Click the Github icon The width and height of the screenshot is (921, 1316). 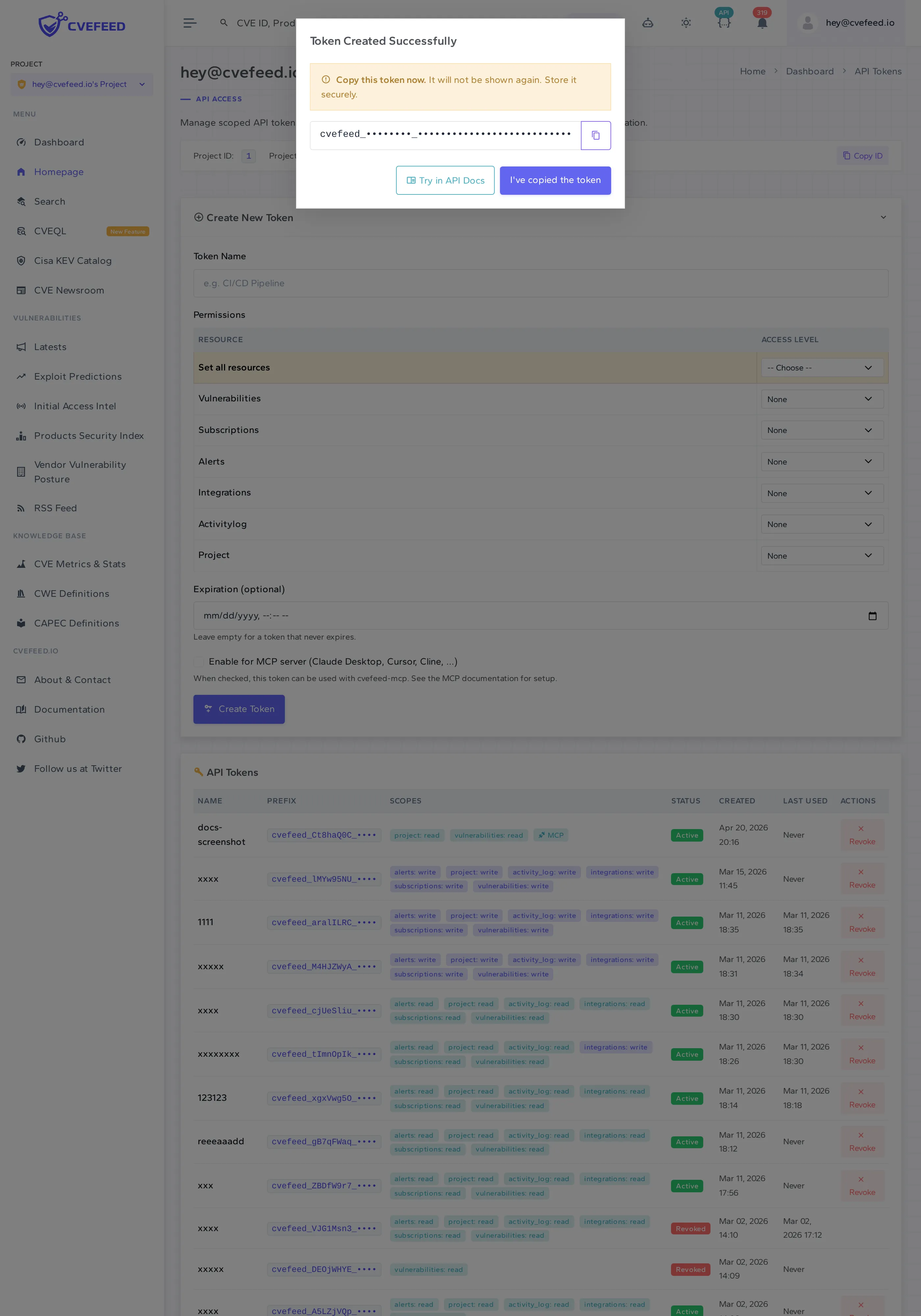coord(21,739)
